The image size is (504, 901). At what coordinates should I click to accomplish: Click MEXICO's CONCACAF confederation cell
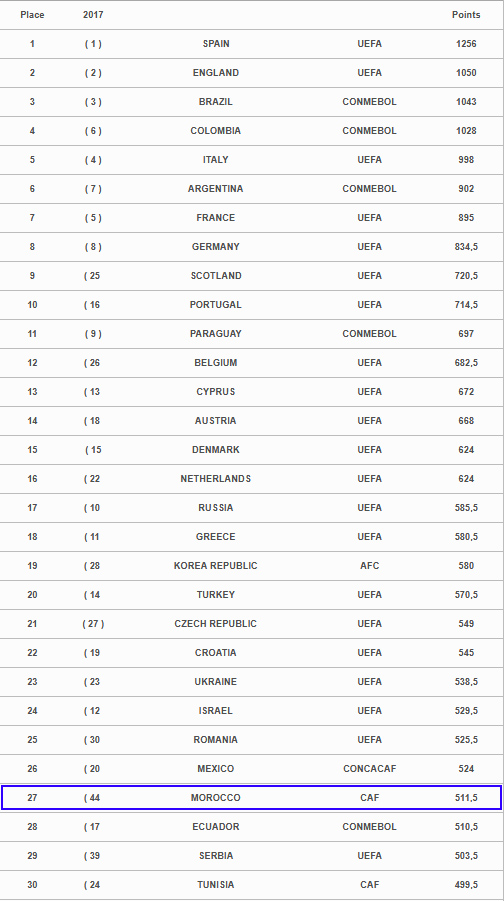(x=369, y=769)
